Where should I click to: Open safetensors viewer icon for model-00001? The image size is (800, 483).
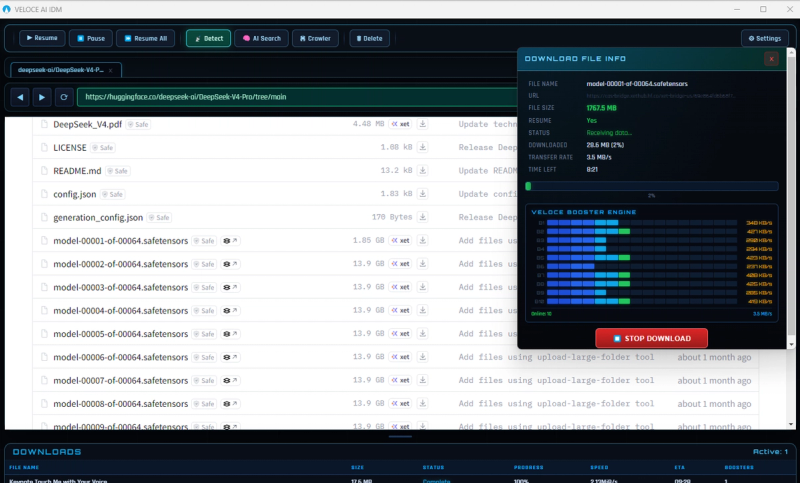pyautogui.click(x=230, y=241)
